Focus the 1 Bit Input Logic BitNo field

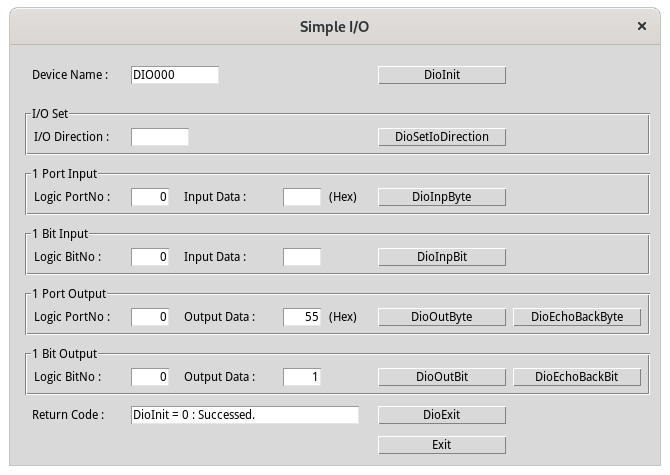tap(150, 257)
